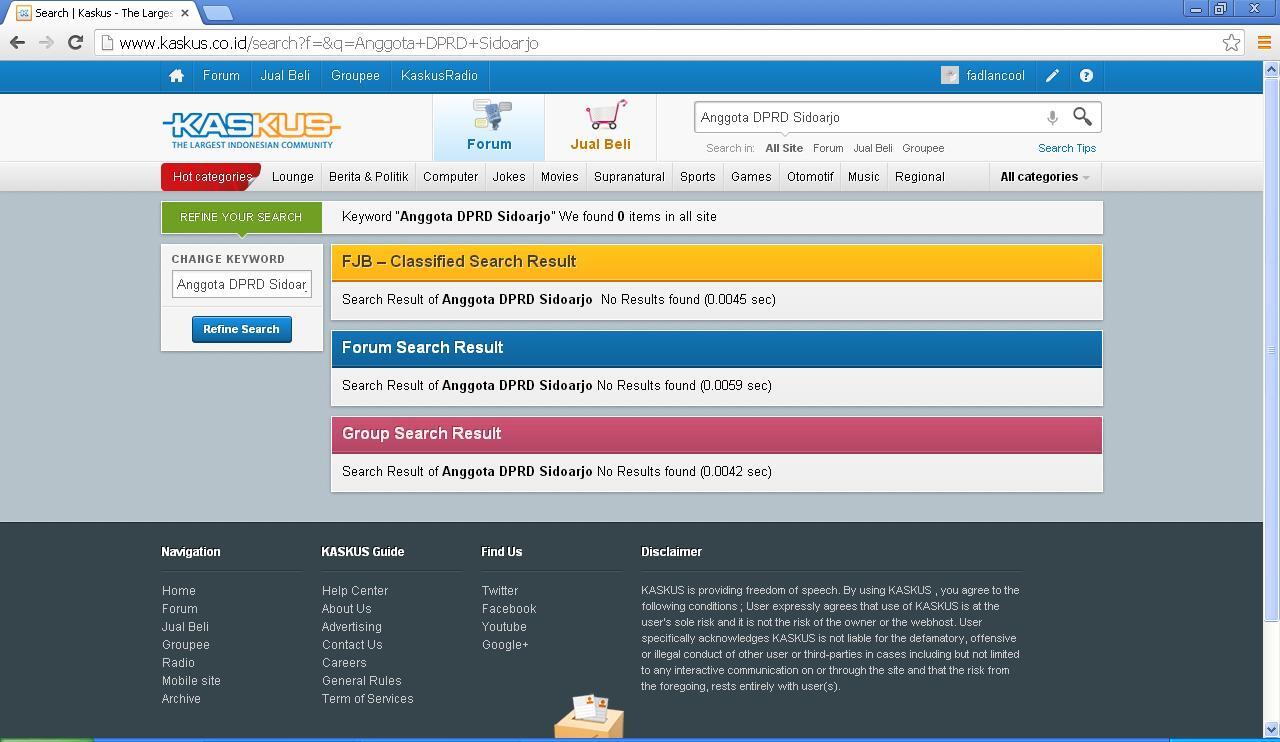Click the help question mark icon
The width and height of the screenshot is (1280, 742).
point(1086,76)
